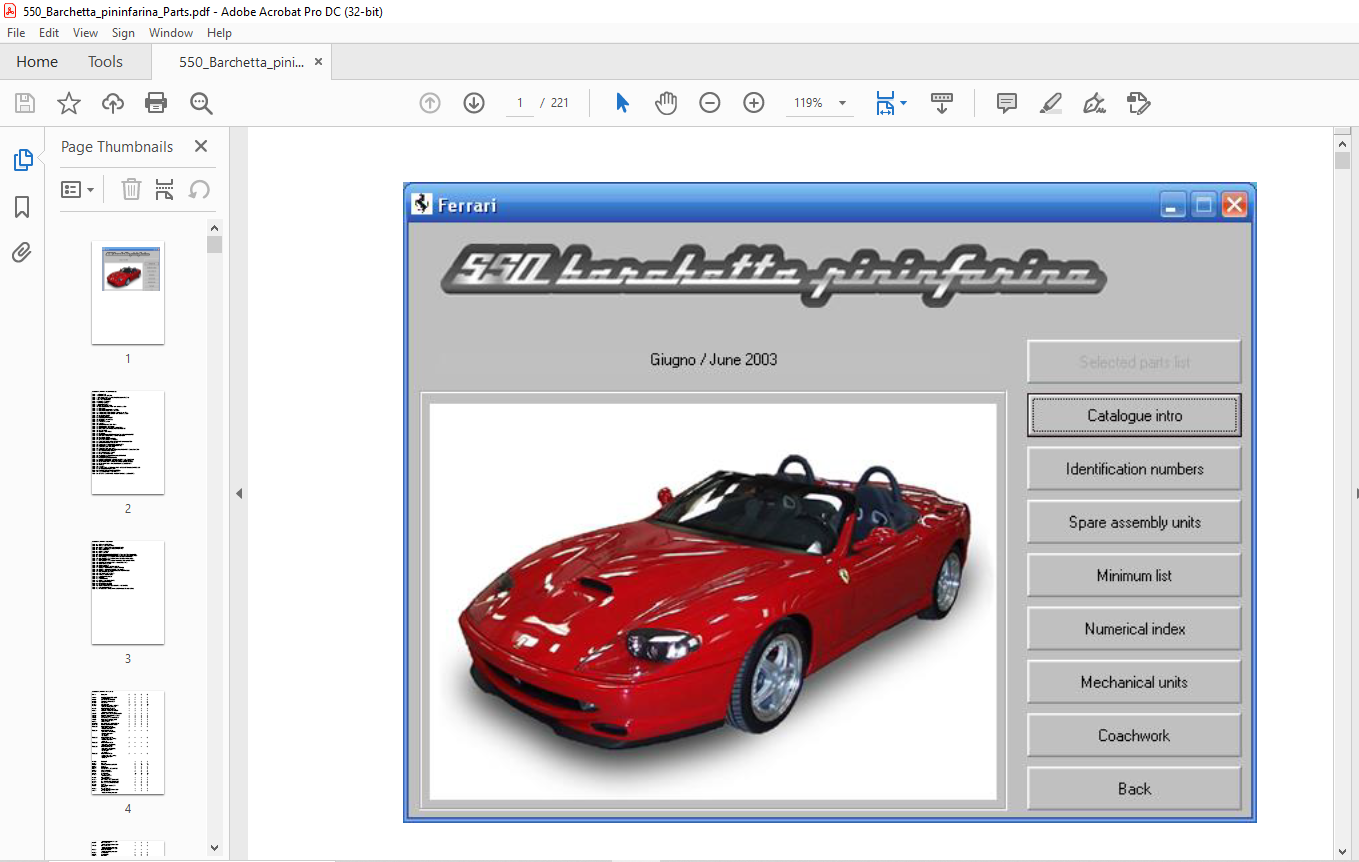Activate the Selection arrow tool
The height and width of the screenshot is (862, 1359).
622,103
